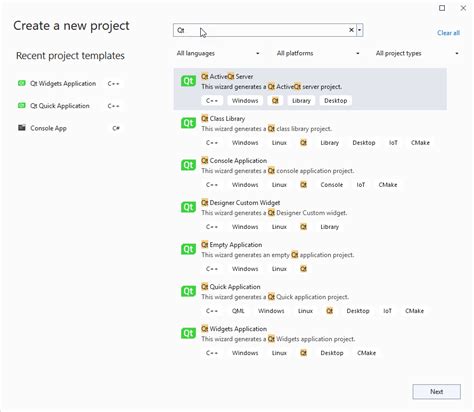
Task: Click the Clear all link
Action: pyautogui.click(x=448, y=33)
